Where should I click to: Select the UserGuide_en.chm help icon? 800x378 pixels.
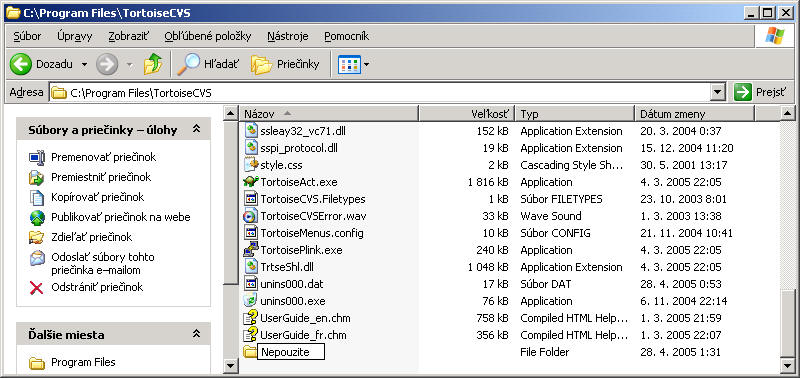pos(251,318)
